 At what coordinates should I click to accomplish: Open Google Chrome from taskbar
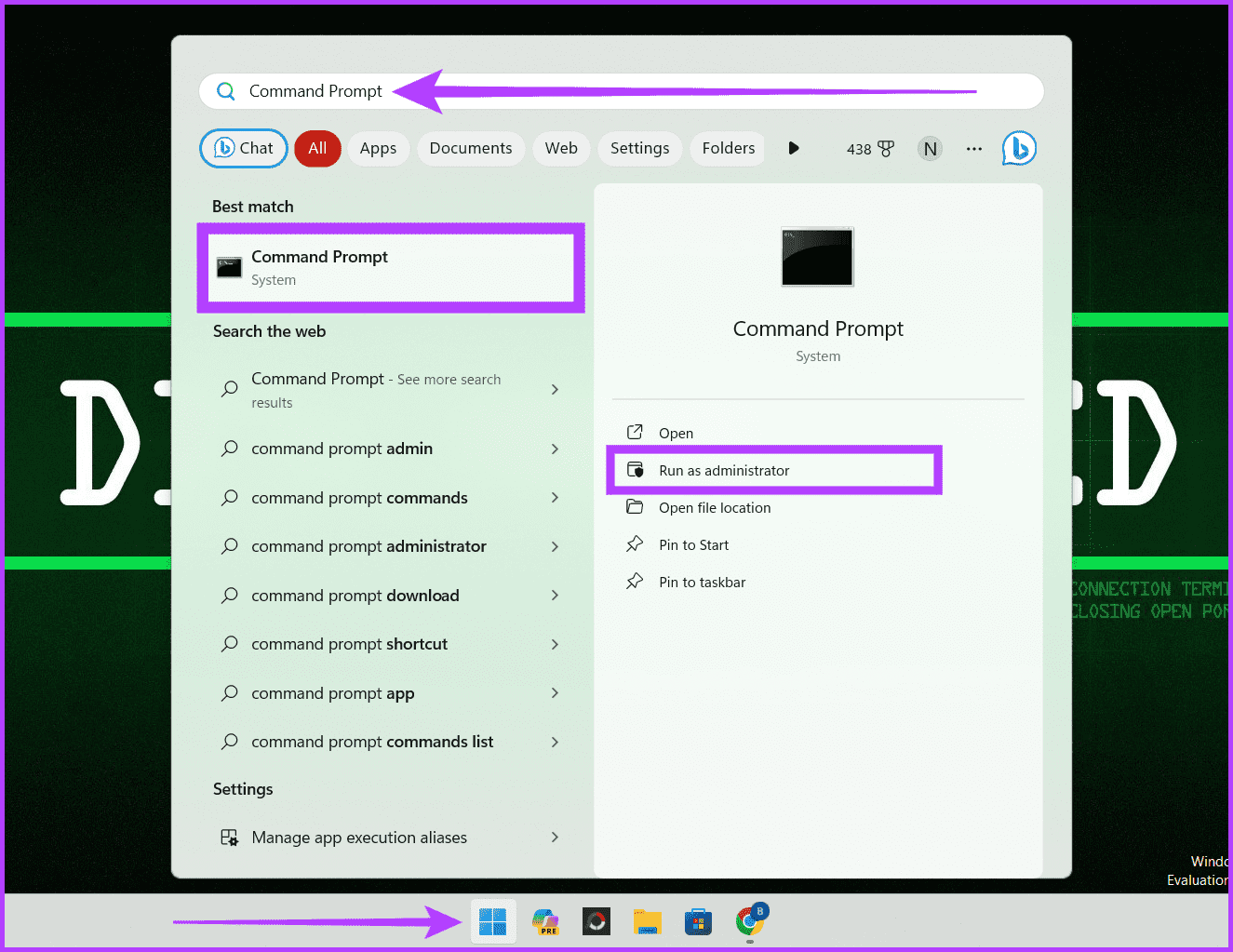pyautogui.click(x=750, y=921)
